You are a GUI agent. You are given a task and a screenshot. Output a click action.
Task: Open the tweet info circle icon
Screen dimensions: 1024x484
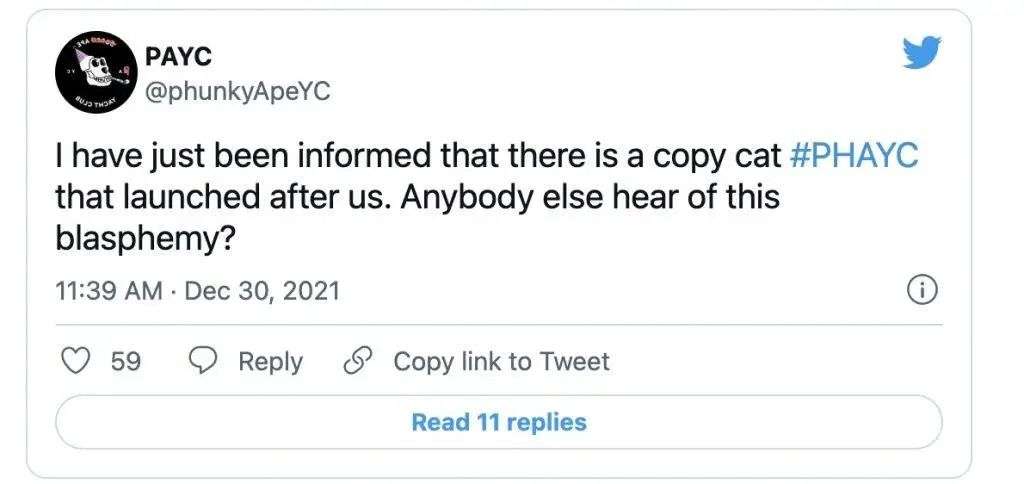click(x=923, y=291)
